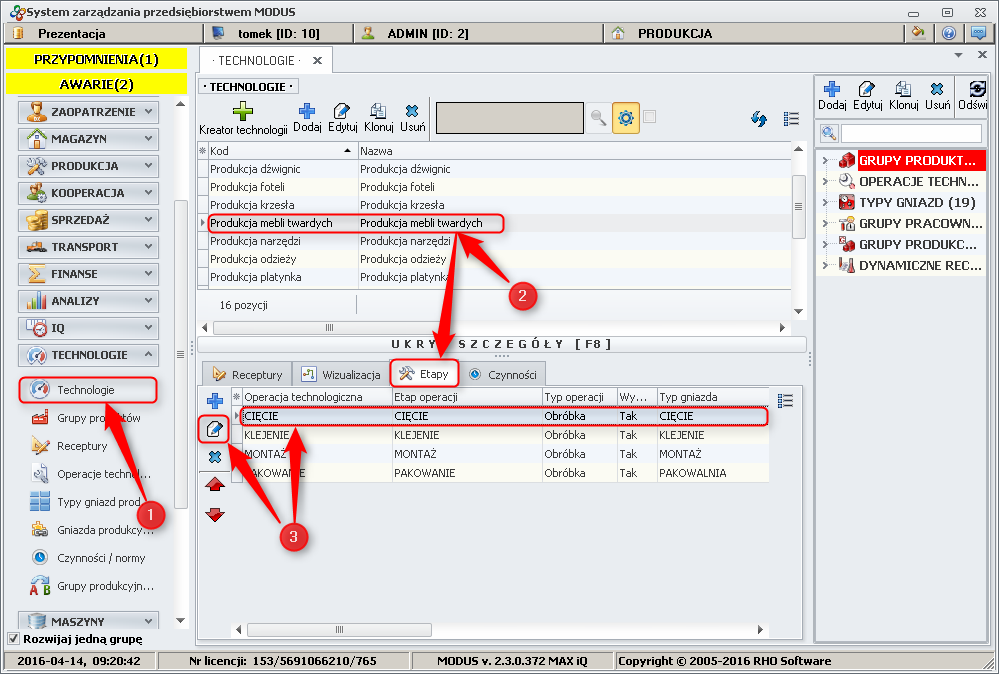The image size is (999, 674).
Task: Expand the TYPY GNIAZD tree node
Action: pos(823,202)
